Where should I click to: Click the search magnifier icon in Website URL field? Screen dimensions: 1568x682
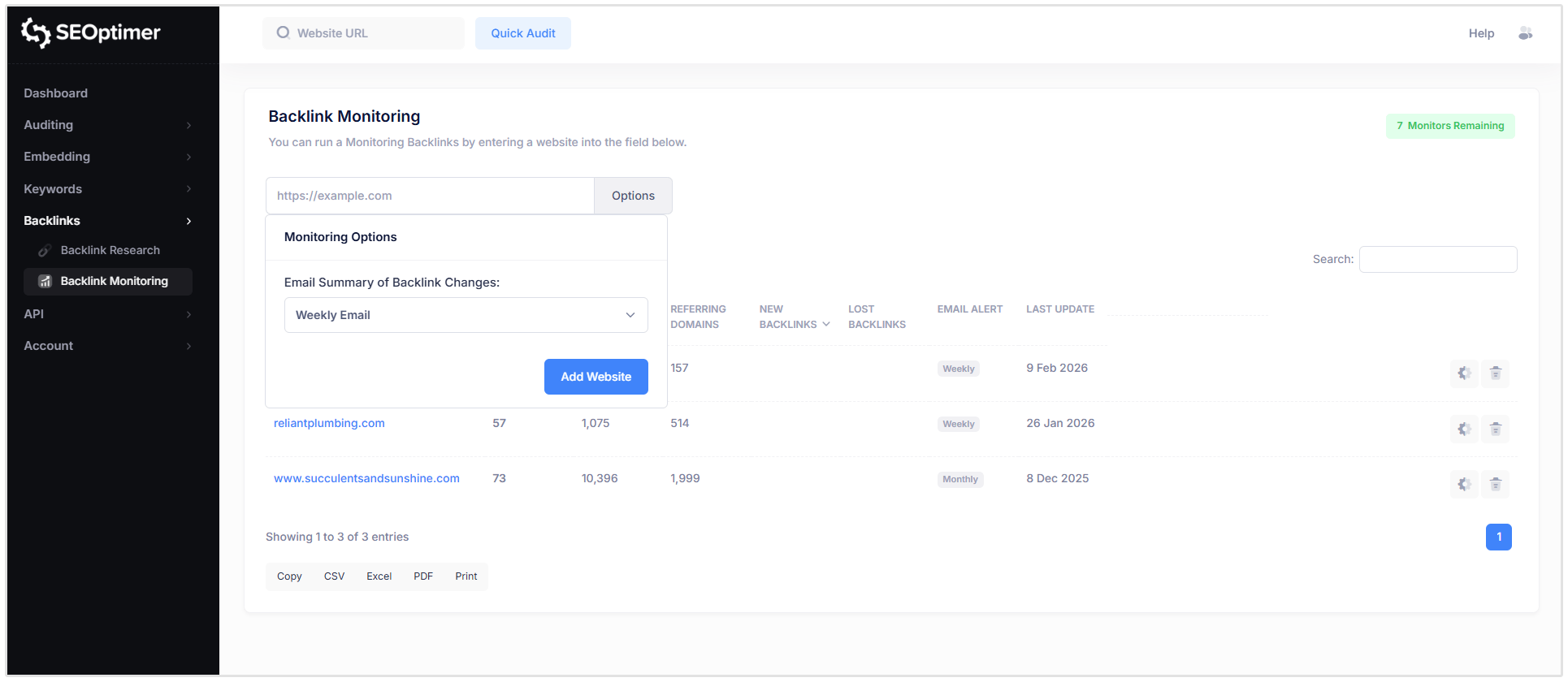point(283,32)
